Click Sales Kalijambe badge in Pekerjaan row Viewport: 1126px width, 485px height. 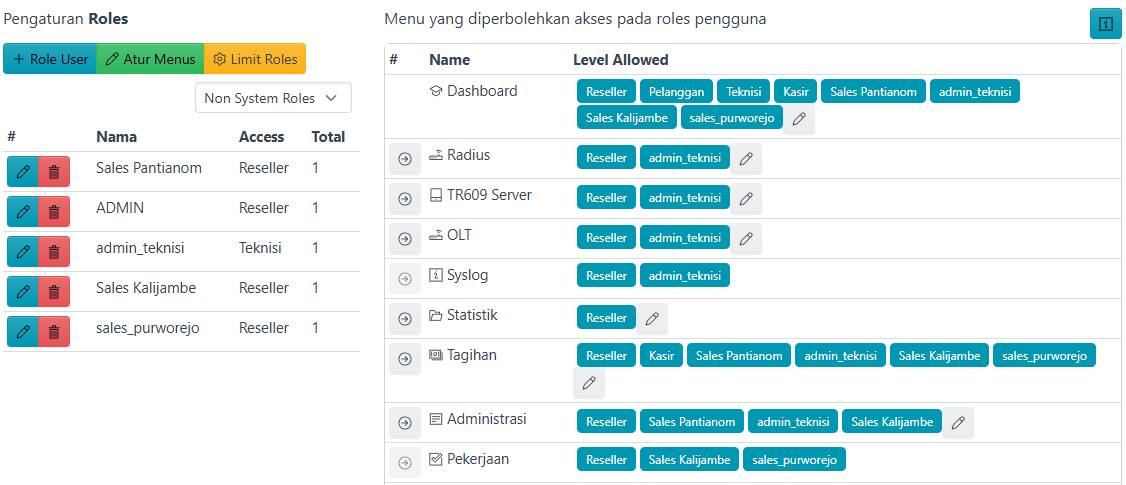pos(689,460)
